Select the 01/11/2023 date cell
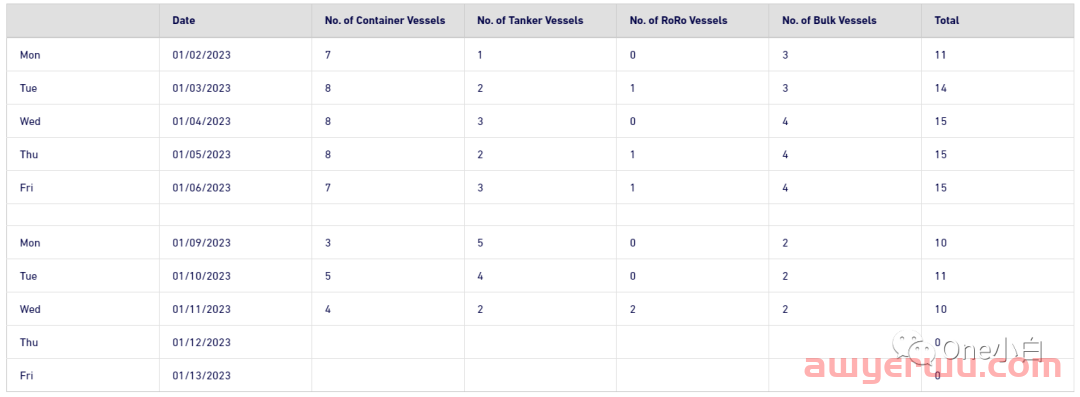This screenshot has height=397, width=1080. [202, 309]
